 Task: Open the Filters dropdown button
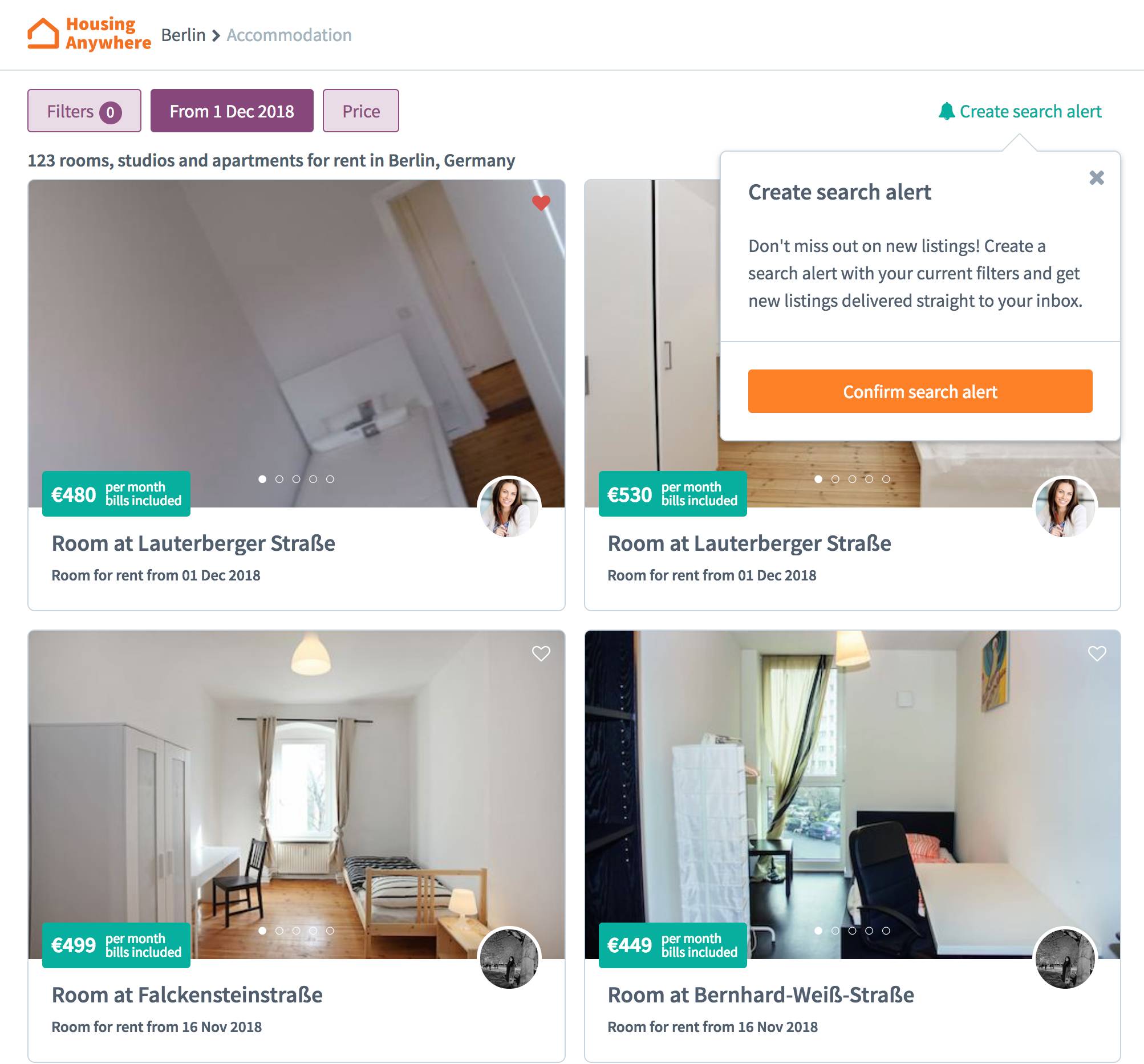pos(84,111)
